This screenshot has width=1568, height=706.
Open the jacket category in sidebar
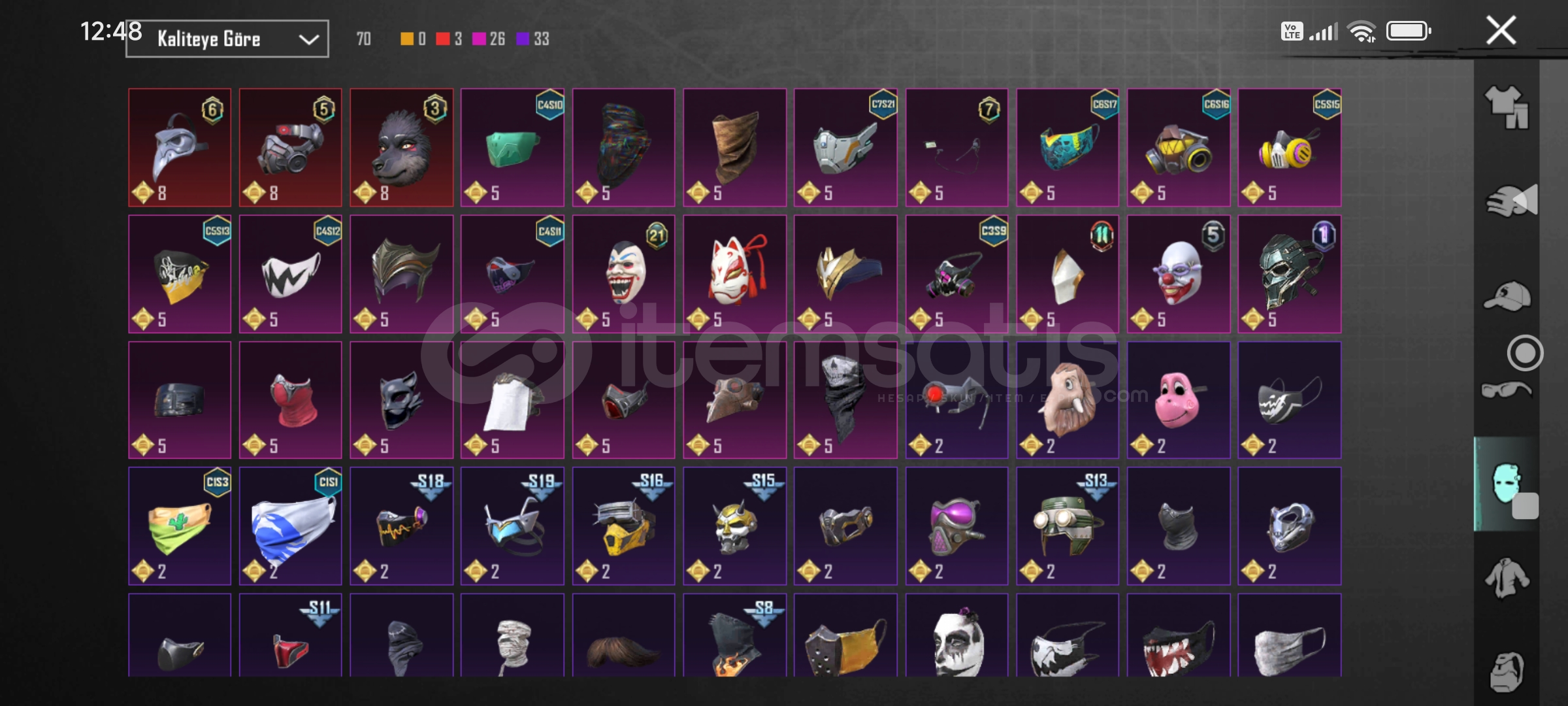pyautogui.click(x=1507, y=578)
